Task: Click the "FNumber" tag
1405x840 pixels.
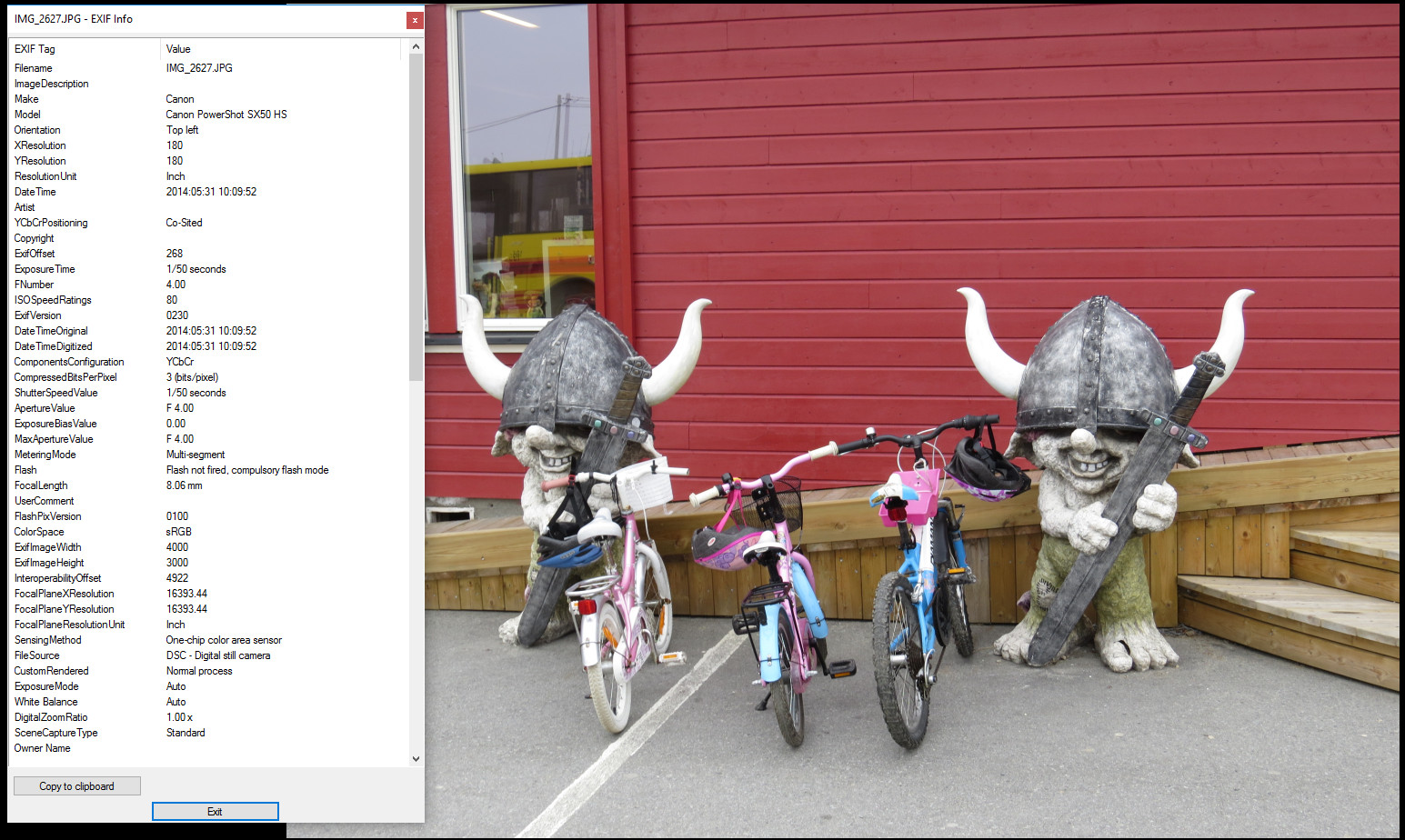Action: click(35, 285)
